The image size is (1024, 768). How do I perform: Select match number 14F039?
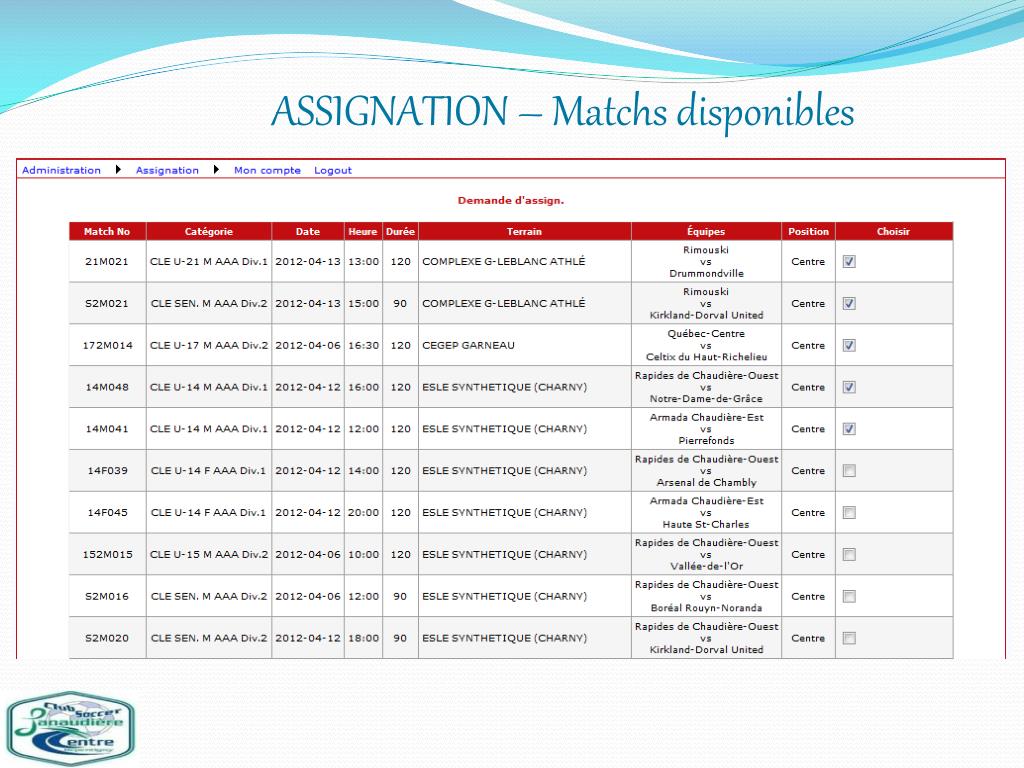107,471
